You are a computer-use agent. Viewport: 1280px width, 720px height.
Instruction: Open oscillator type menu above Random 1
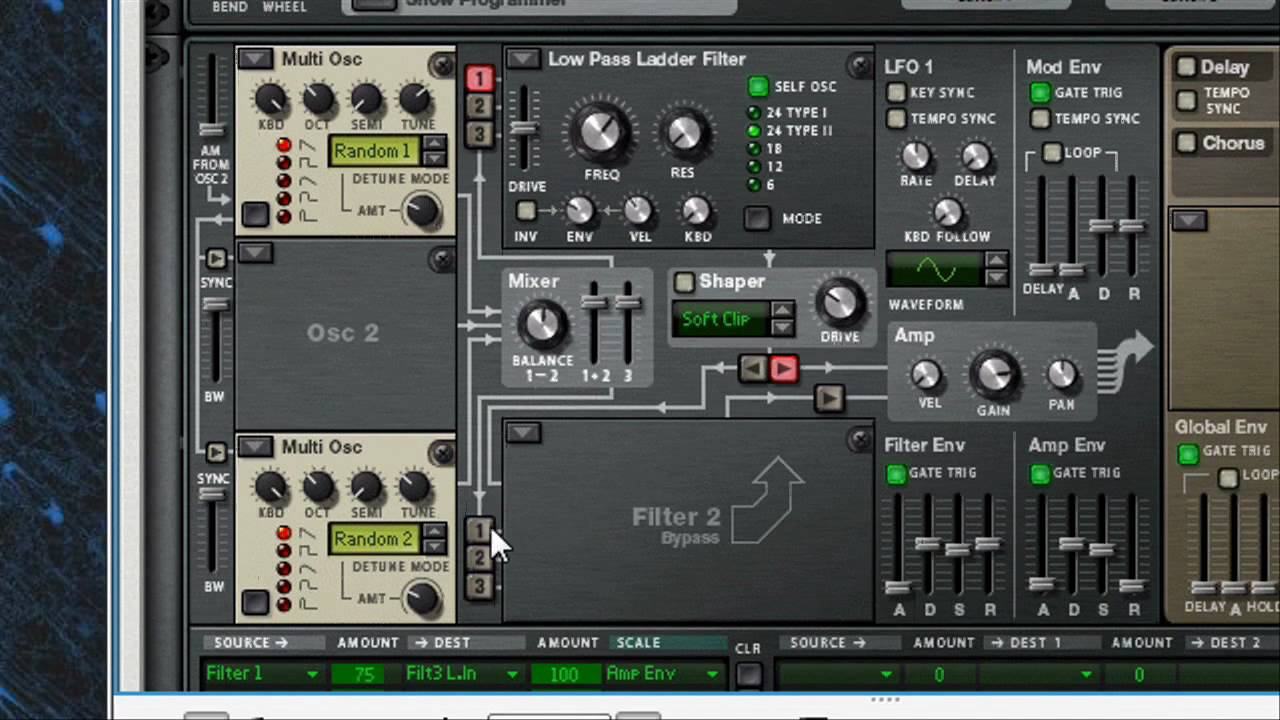click(x=255, y=59)
